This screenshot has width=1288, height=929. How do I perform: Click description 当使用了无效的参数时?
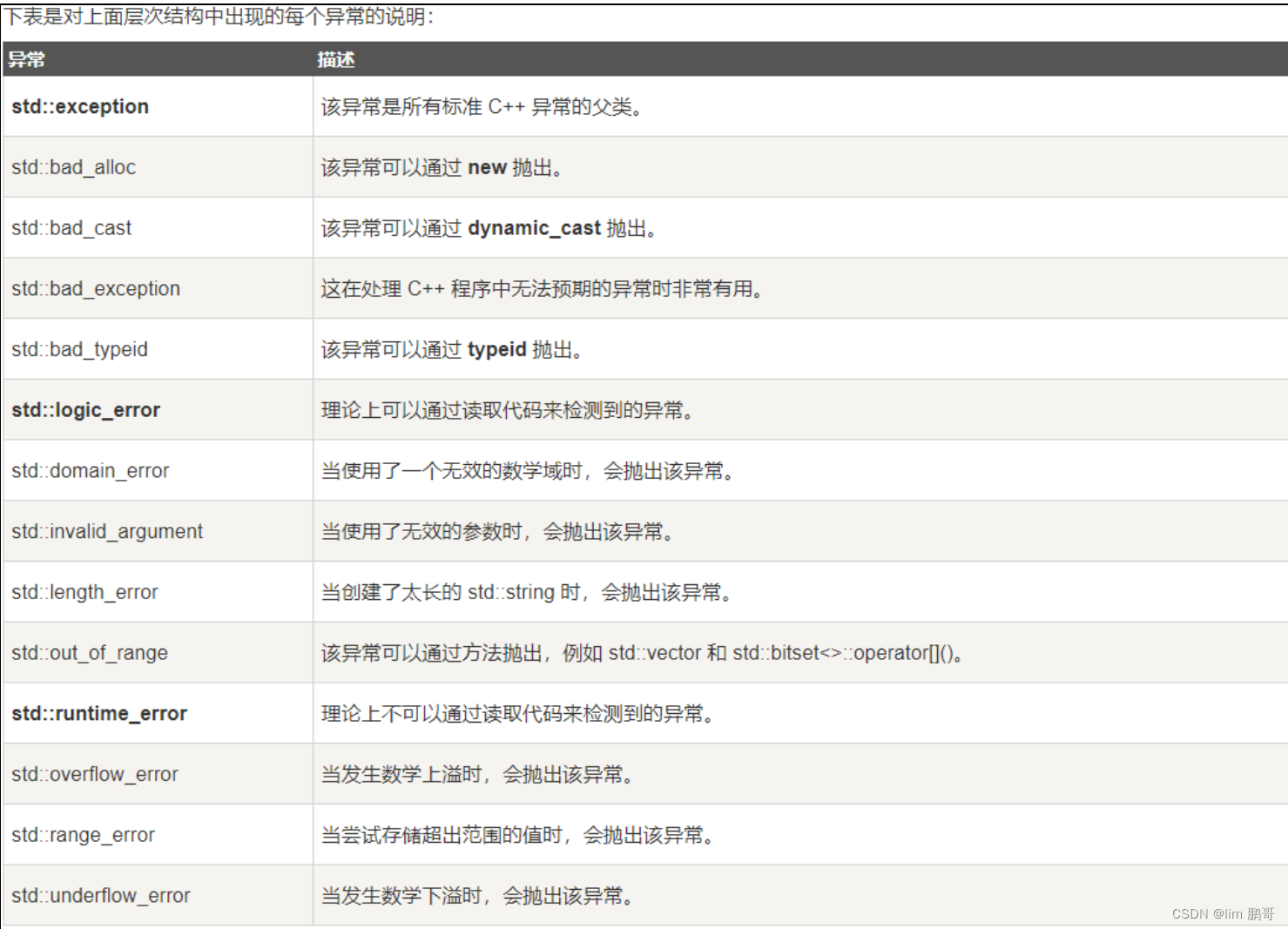click(497, 532)
